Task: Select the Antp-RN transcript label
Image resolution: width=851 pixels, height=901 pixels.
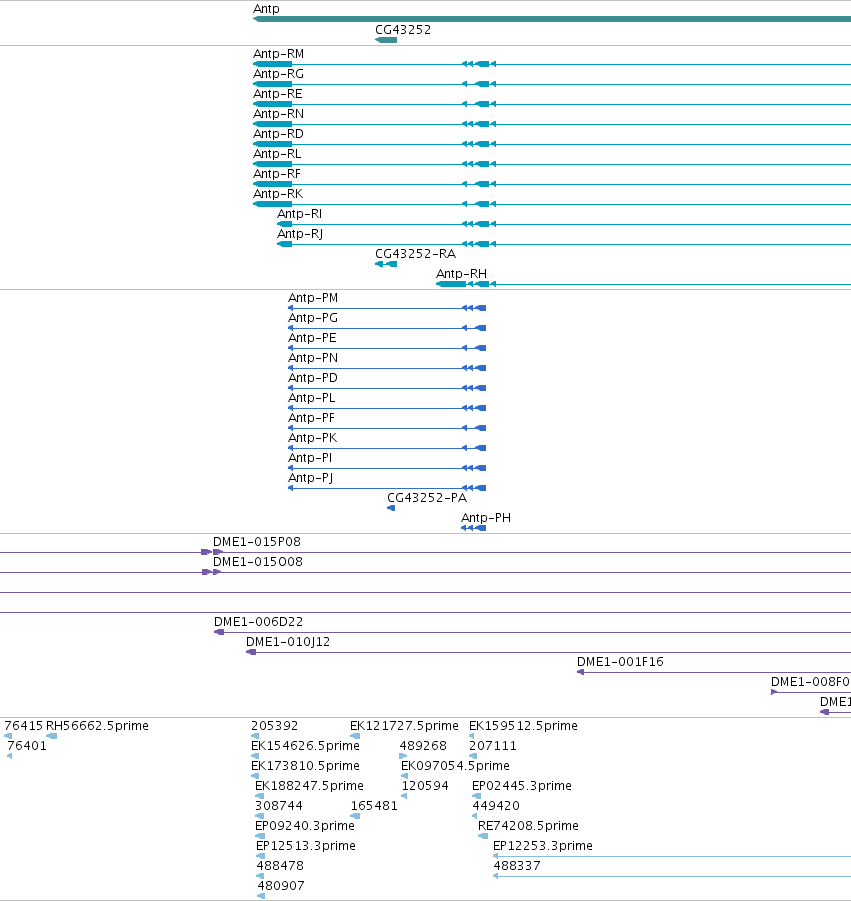Action: (x=279, y=114)
